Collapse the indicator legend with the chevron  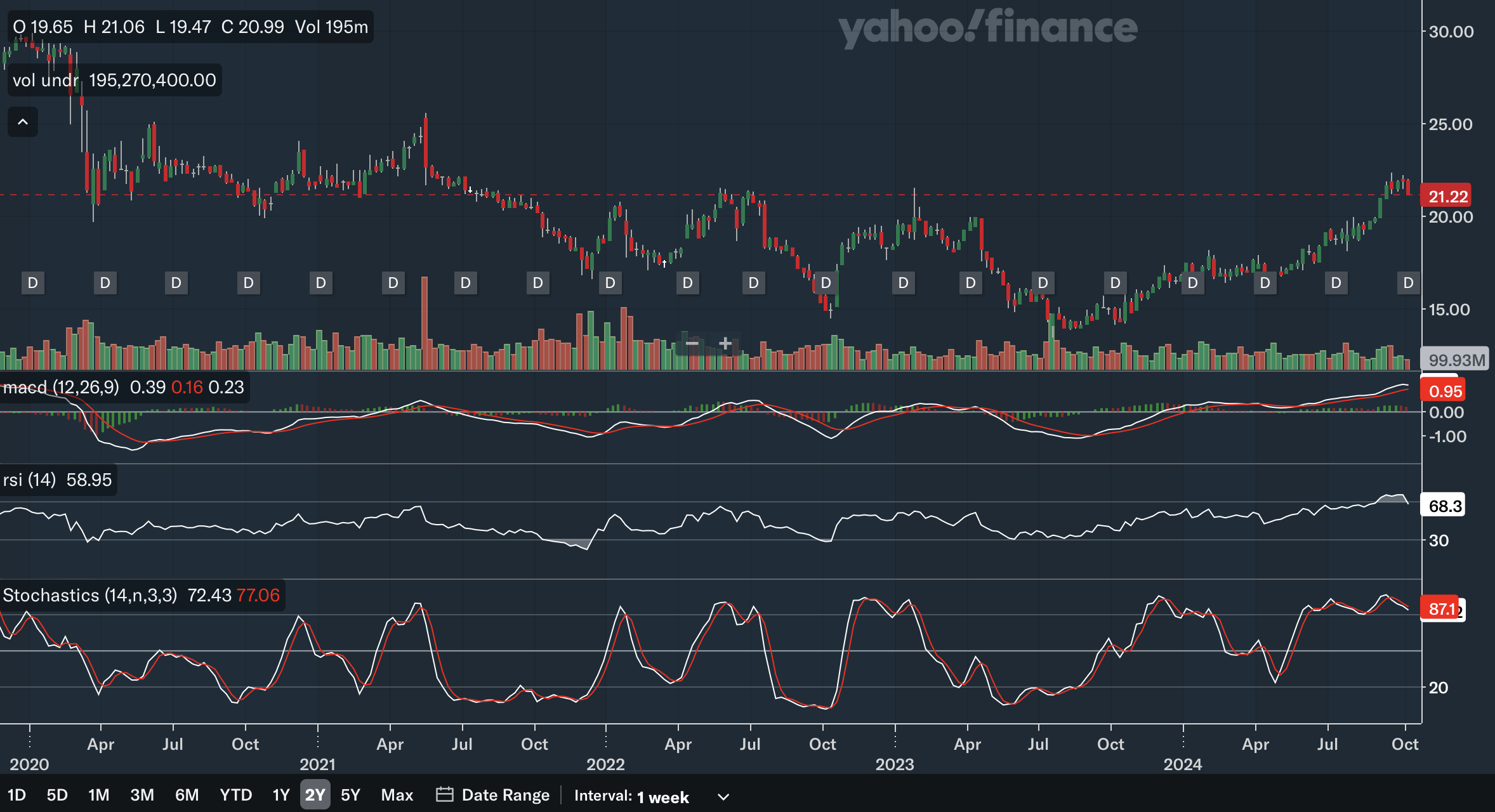(x=23, y=122)
